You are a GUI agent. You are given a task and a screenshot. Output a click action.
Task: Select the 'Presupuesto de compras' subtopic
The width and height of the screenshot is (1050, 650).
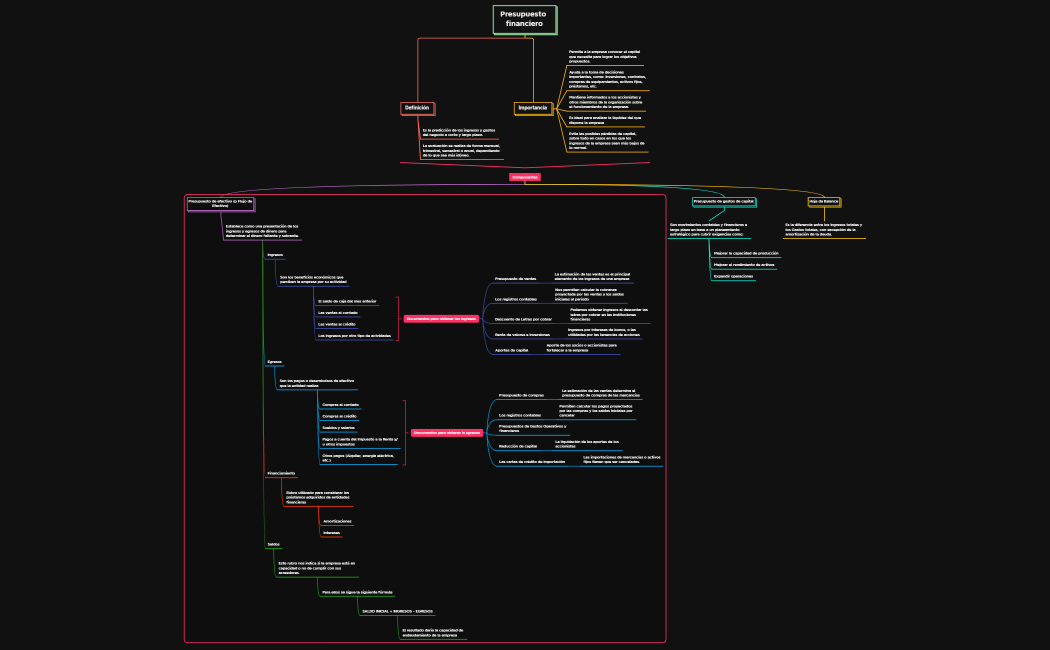(x=521, y=395)
